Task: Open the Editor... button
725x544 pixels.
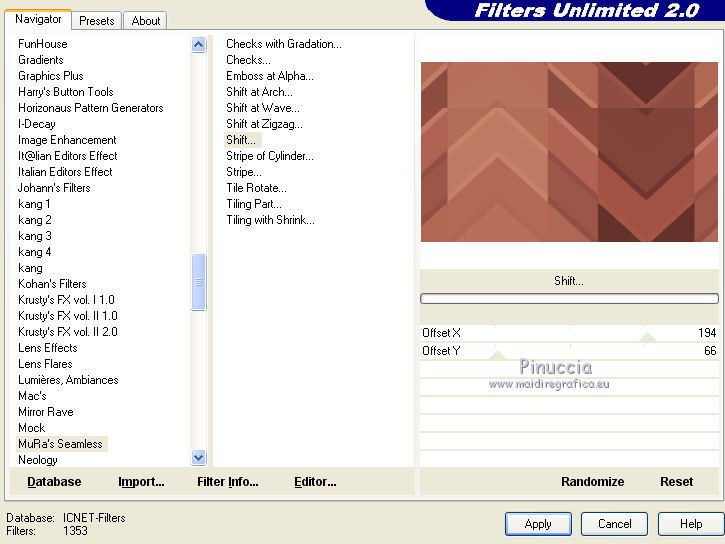Action: point(315,482)
